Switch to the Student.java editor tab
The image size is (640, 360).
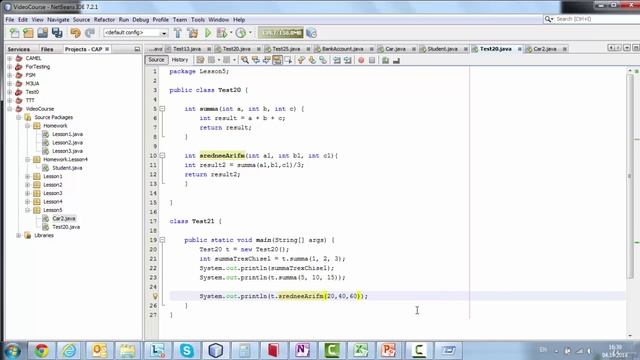pyautogui.click(x=442, y=49)
